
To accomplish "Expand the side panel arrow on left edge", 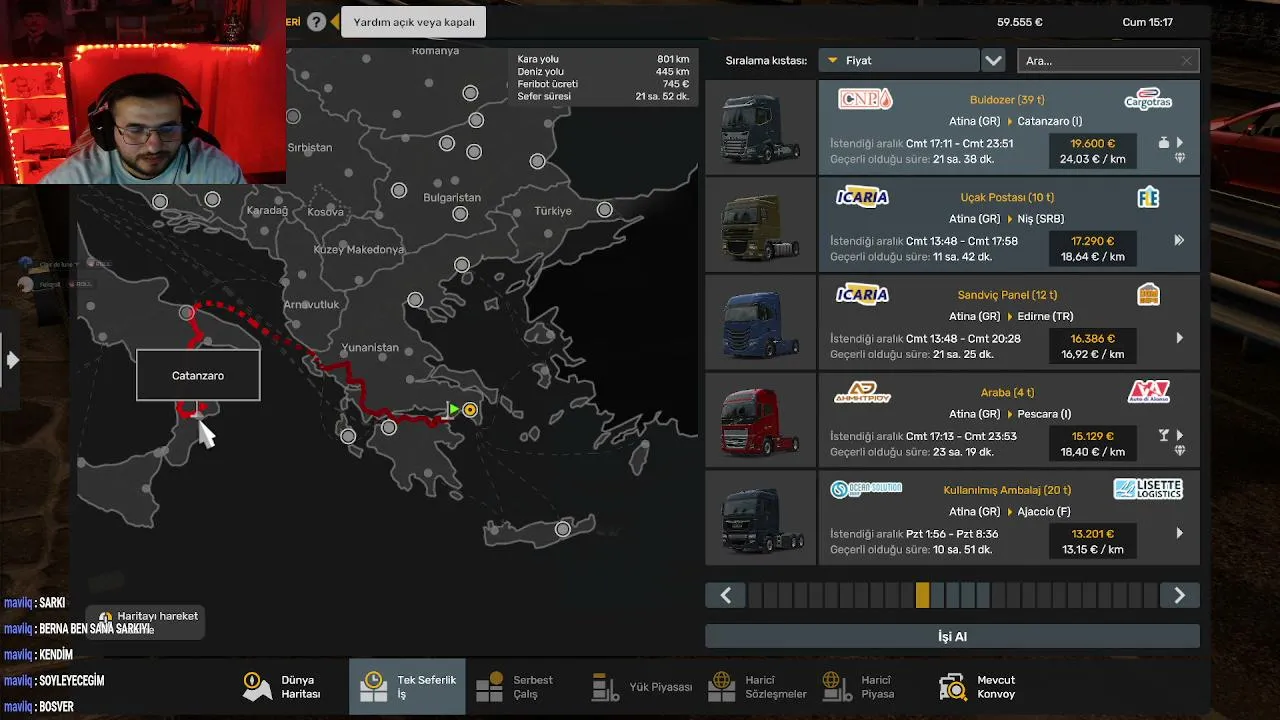I will pos(12,359).
